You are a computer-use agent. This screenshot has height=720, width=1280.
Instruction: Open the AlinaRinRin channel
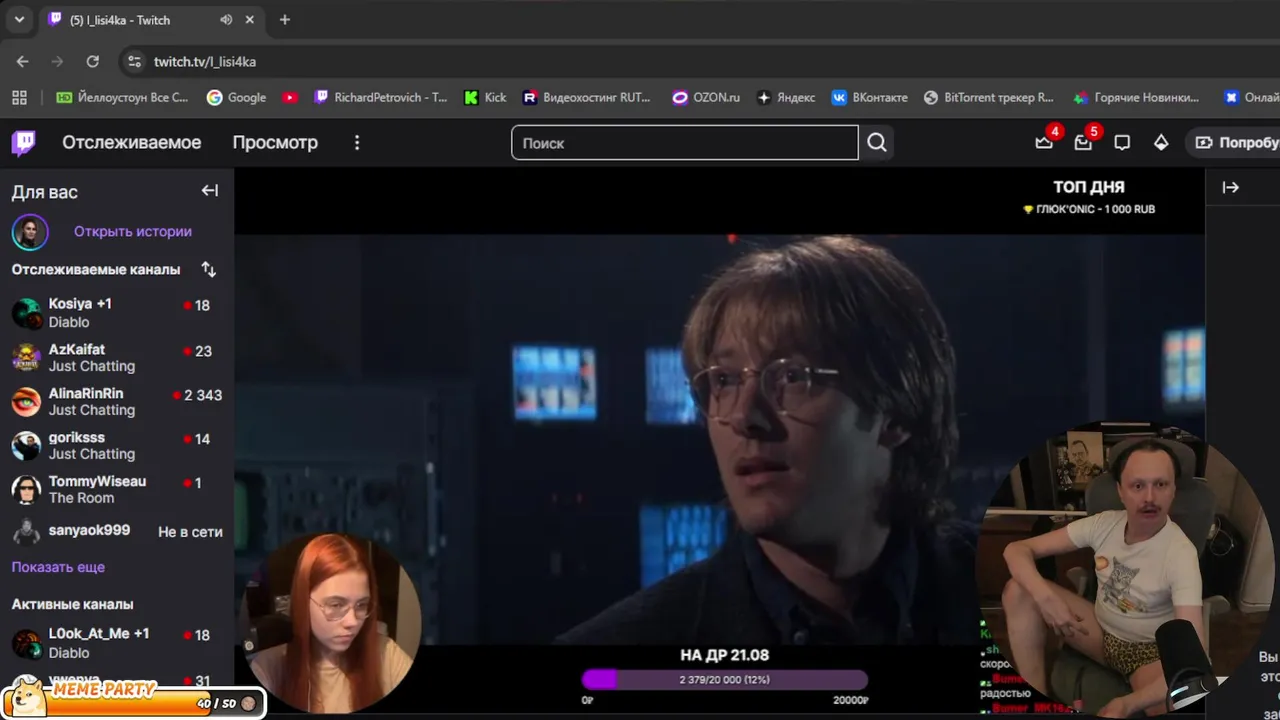pyautogui.click(x=117, y=401)
